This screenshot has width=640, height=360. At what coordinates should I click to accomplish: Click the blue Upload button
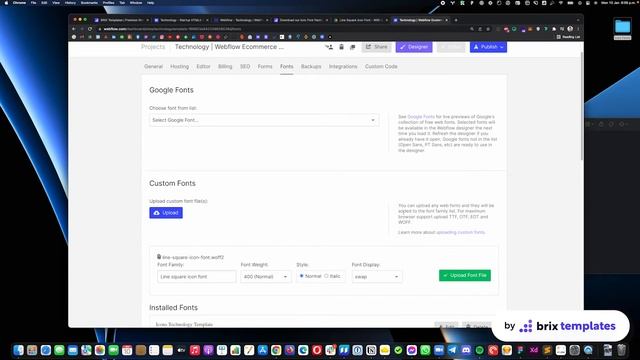pyautogui.click(x=166, y=213)
